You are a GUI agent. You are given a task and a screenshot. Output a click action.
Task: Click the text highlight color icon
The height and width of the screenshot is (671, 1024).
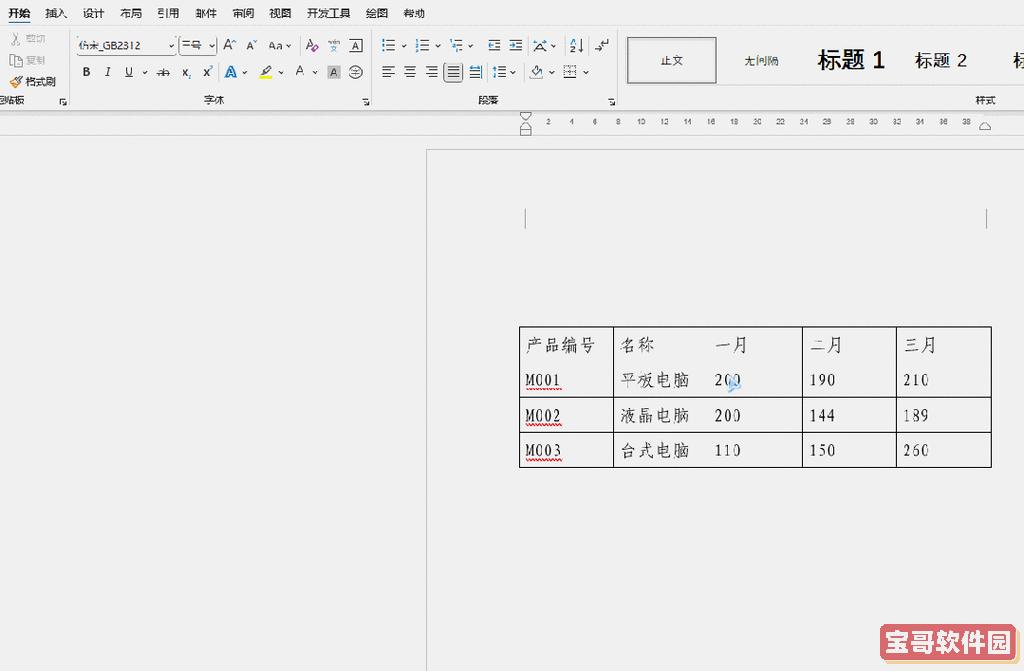click(x=266, y=72)
